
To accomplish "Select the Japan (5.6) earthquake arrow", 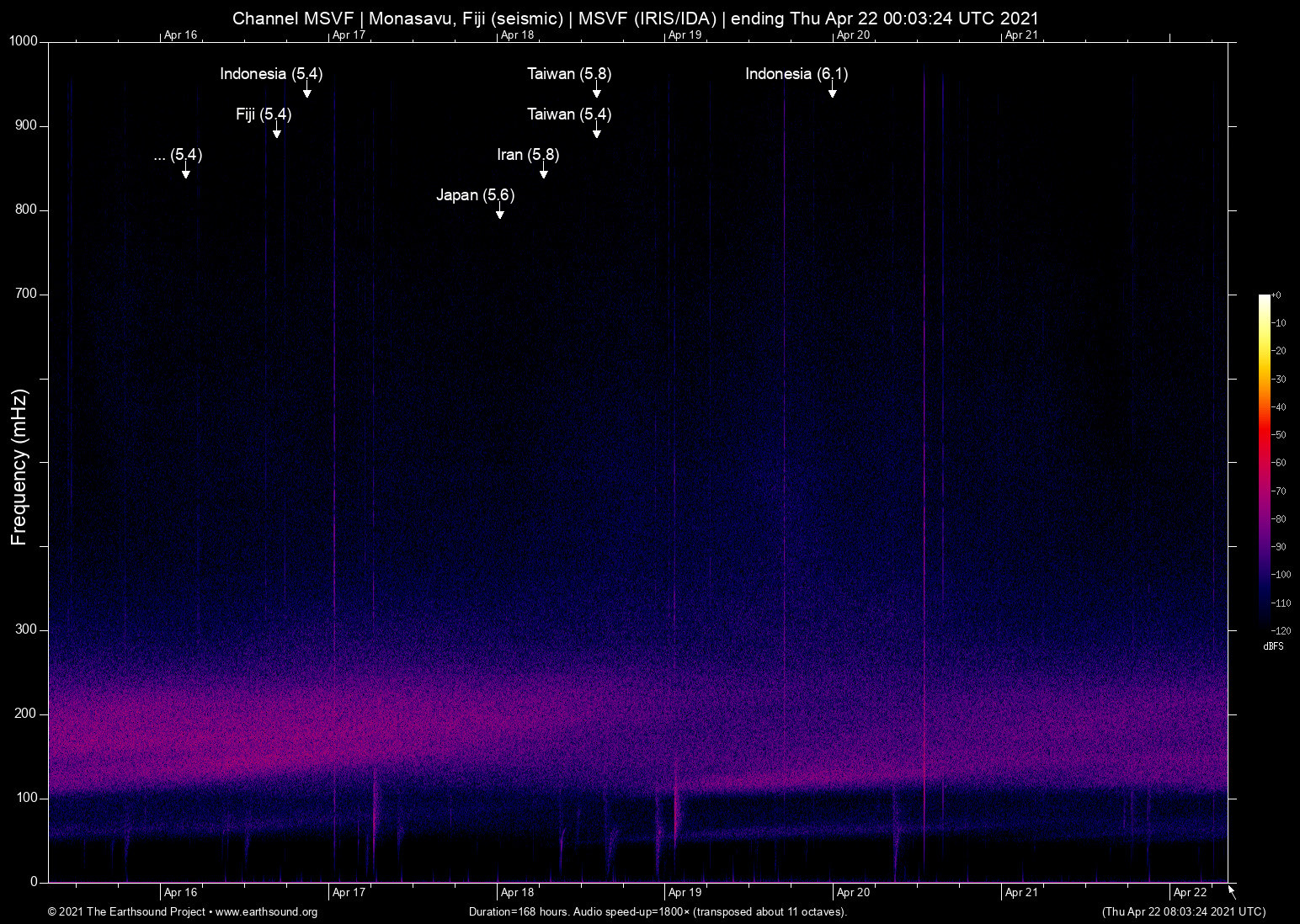I will [x=498, y=213].
